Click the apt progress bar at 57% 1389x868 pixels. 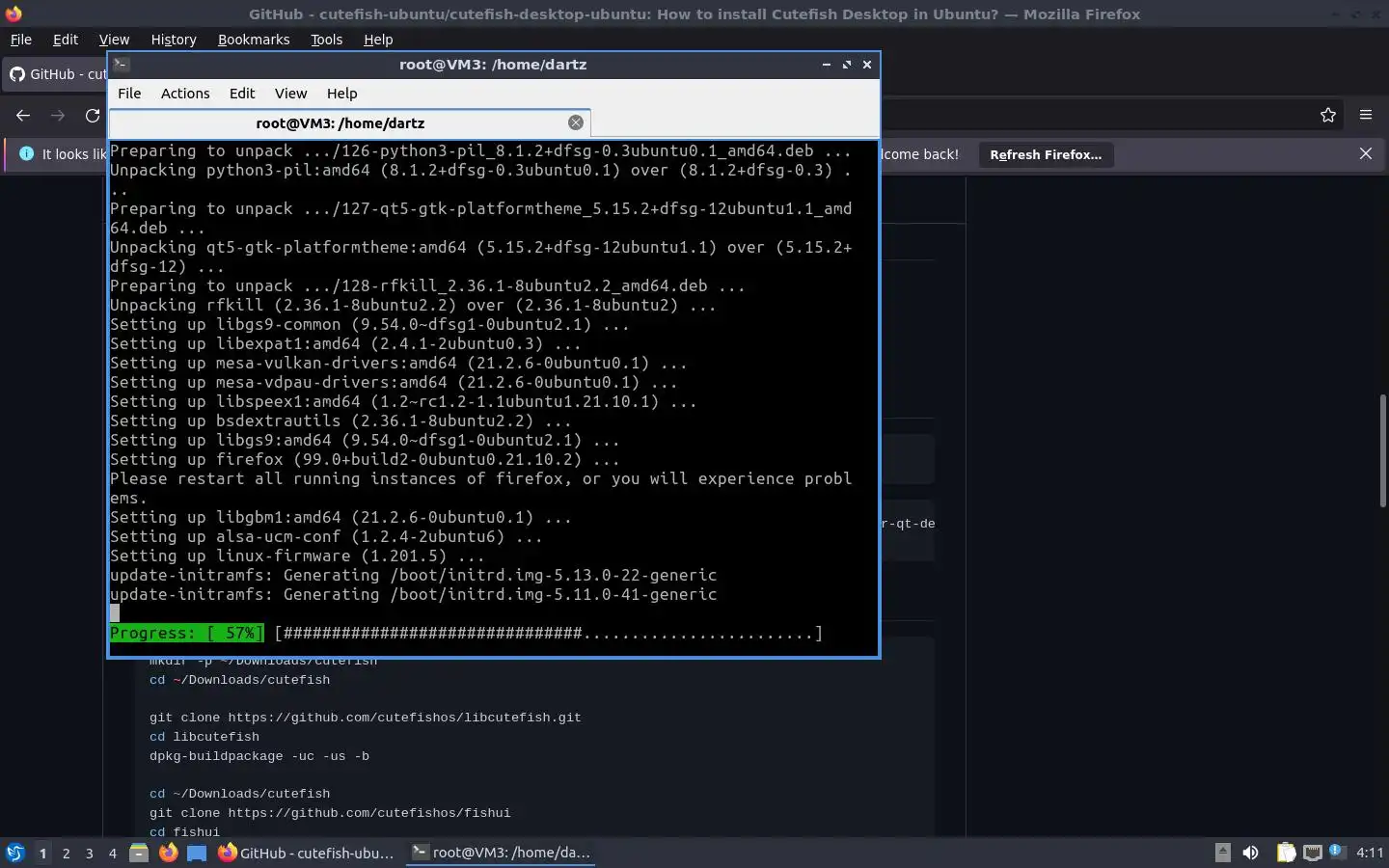[x=466, y=634]
